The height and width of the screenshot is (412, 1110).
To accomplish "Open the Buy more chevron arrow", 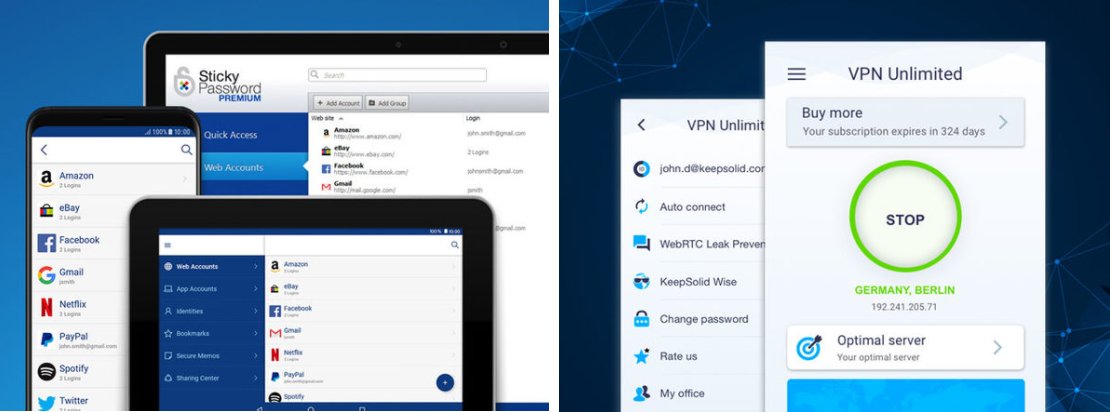I will 1002,122.
